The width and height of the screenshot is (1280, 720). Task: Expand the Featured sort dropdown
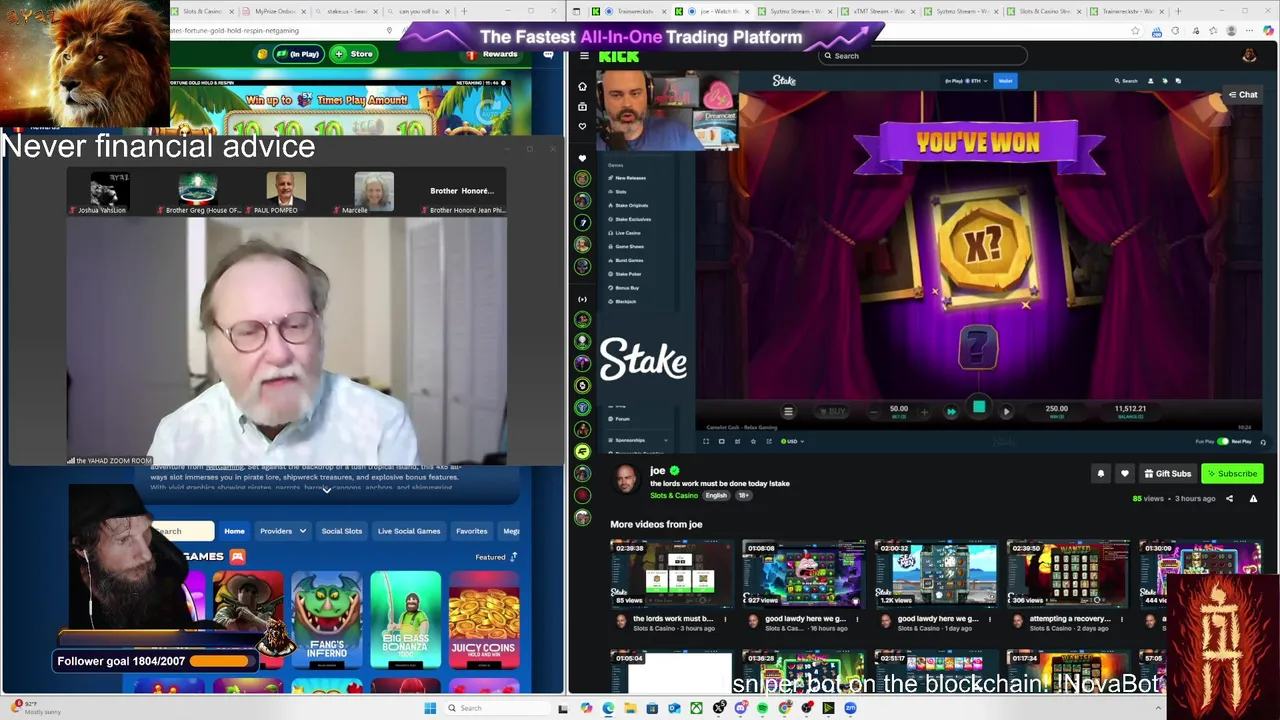tap(497, 557)
